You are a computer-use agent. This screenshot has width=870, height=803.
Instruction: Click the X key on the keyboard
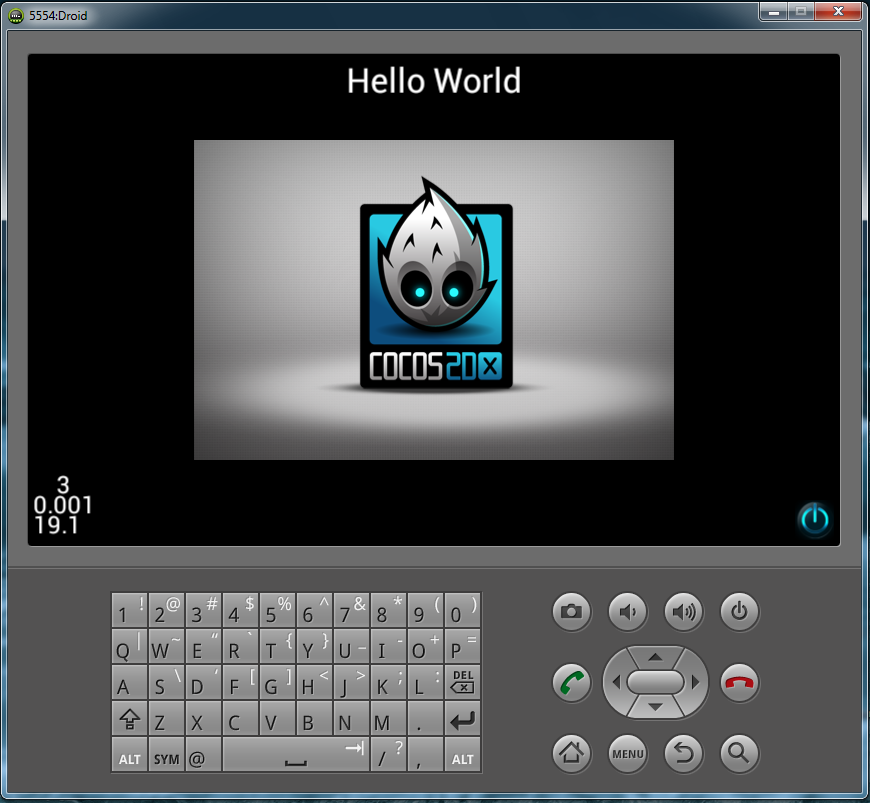click(x=203, y=718)
